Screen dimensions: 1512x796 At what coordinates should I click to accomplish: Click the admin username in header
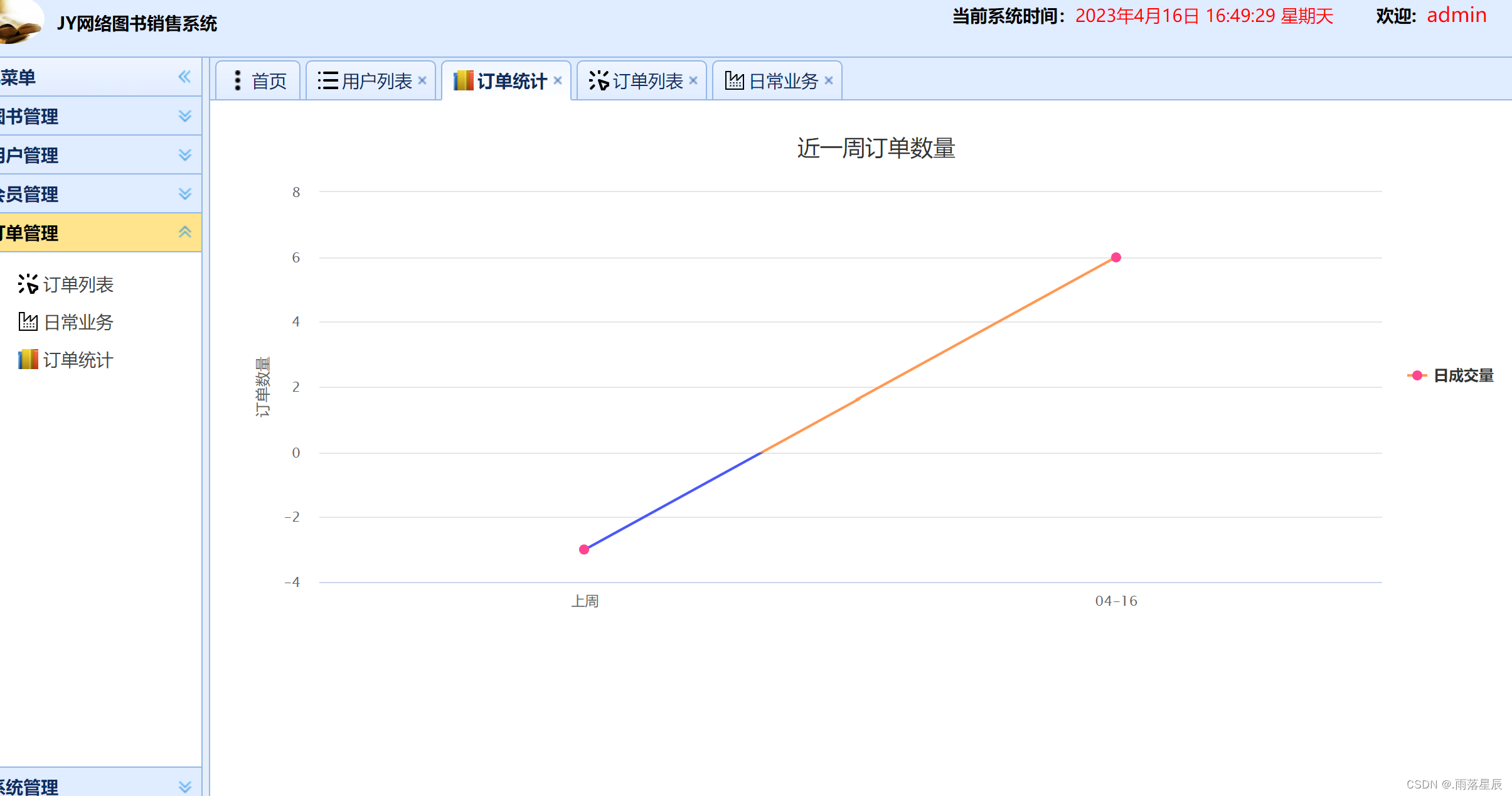pyautogui.click(x=1457, y=15)
